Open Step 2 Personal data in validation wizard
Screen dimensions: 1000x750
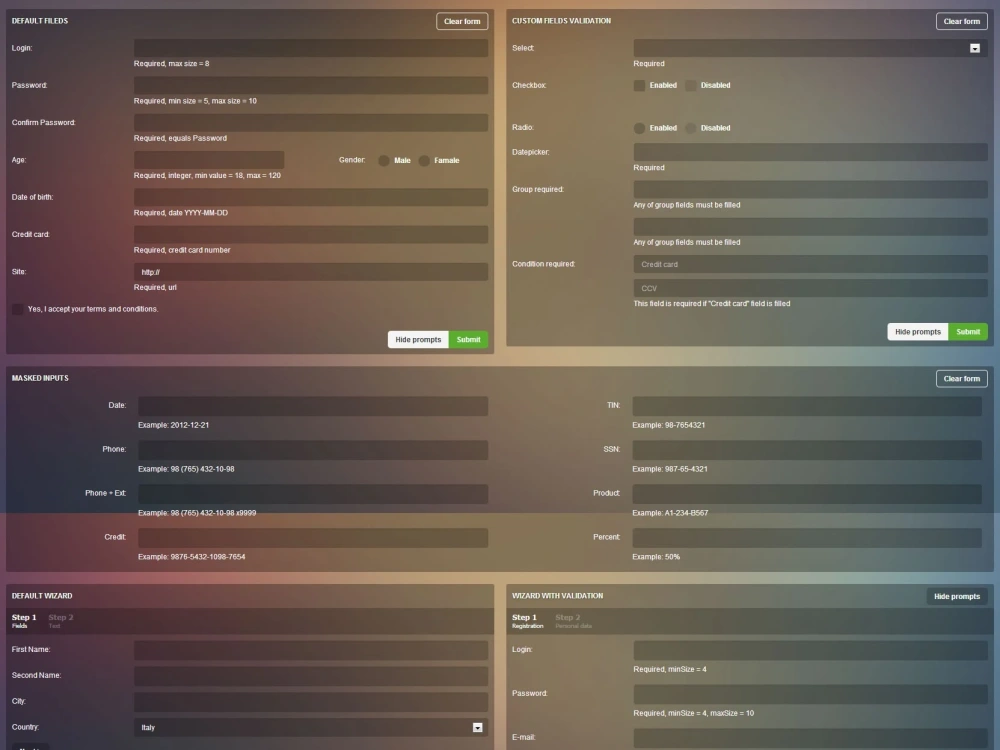click(x=573, y=621)
